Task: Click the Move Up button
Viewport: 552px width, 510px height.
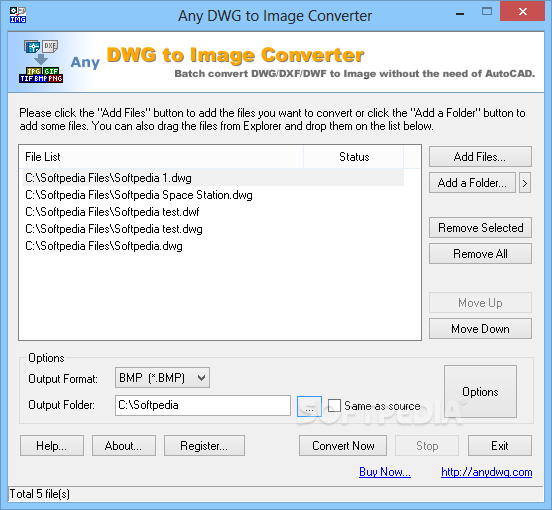Action: click(480, 303)
